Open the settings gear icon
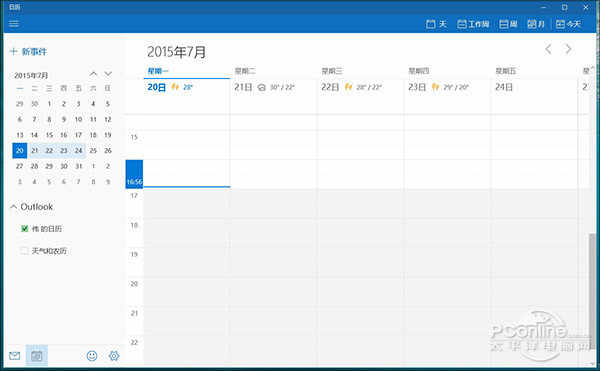The height and width of the screenshot is (371, 600). pyautogui.click(x=114, y=356)
